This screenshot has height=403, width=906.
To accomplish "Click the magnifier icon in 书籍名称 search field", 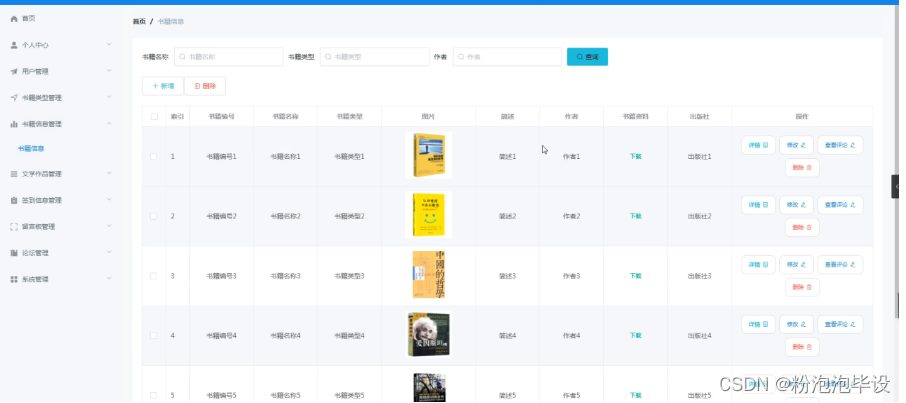I will click(x=183, y=57).
